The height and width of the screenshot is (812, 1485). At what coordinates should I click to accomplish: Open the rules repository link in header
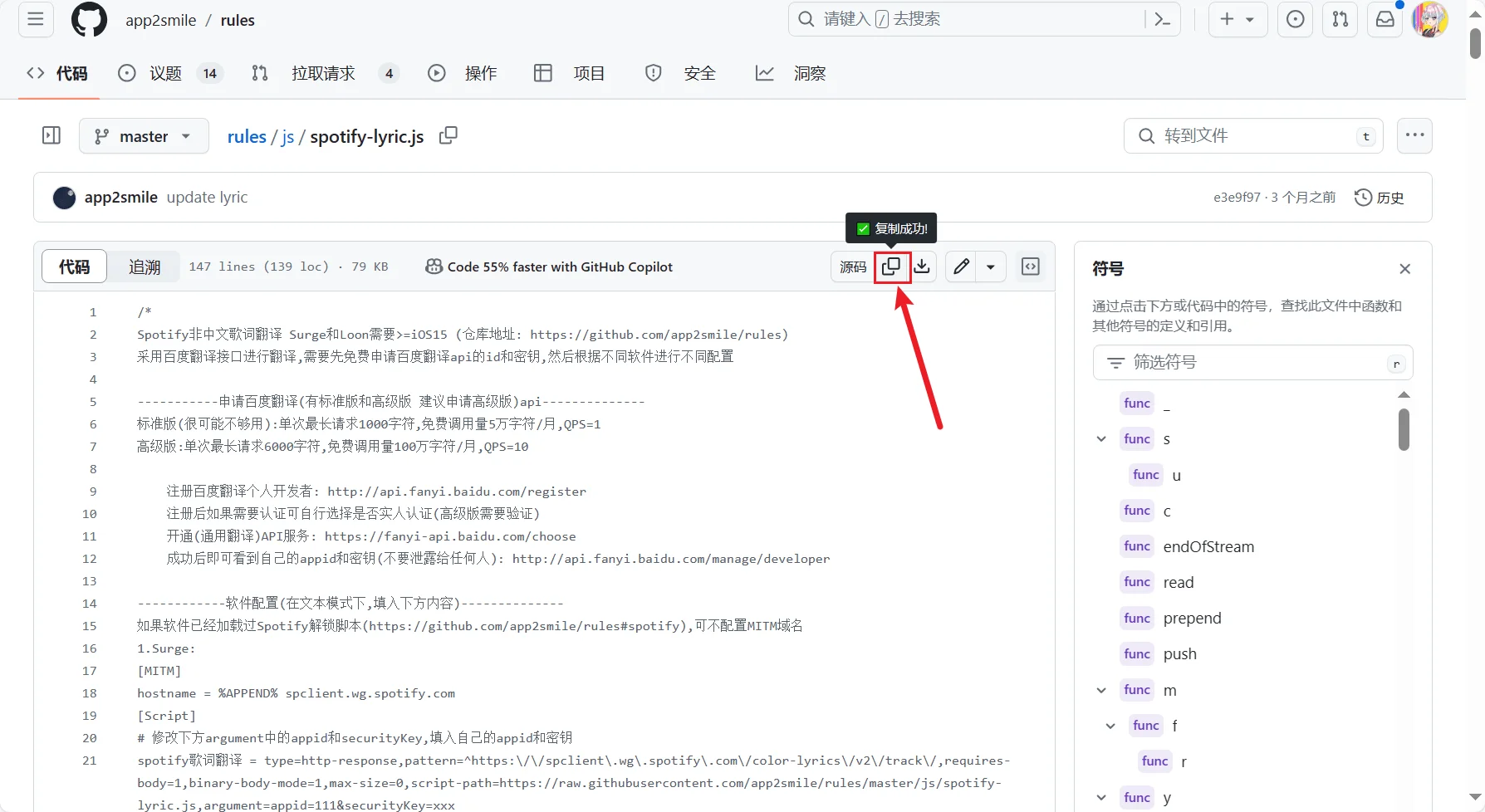(238, 20)
